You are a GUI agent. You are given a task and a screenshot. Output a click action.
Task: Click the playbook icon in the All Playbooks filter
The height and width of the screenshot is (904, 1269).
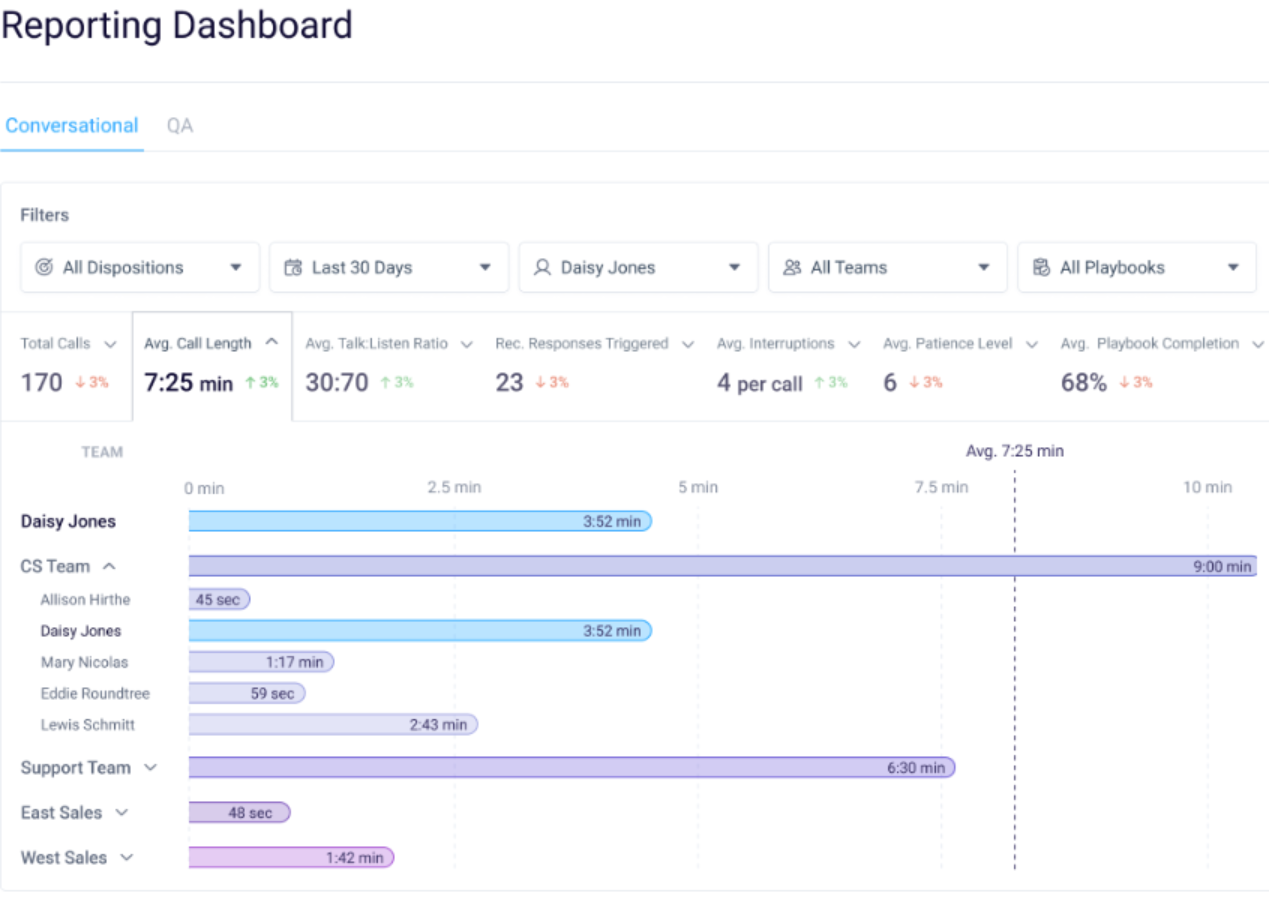pos(1040,267)
